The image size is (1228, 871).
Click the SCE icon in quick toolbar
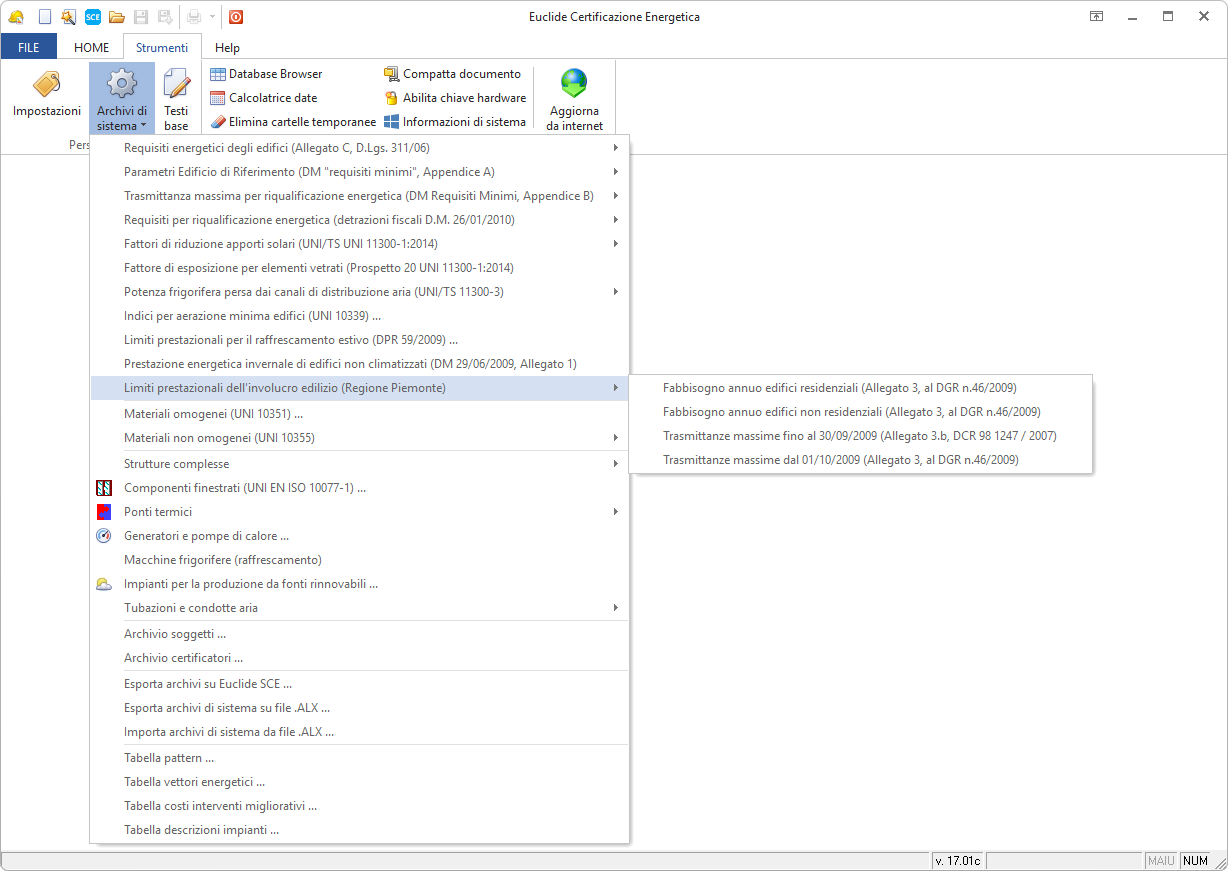tap(92, 17)
